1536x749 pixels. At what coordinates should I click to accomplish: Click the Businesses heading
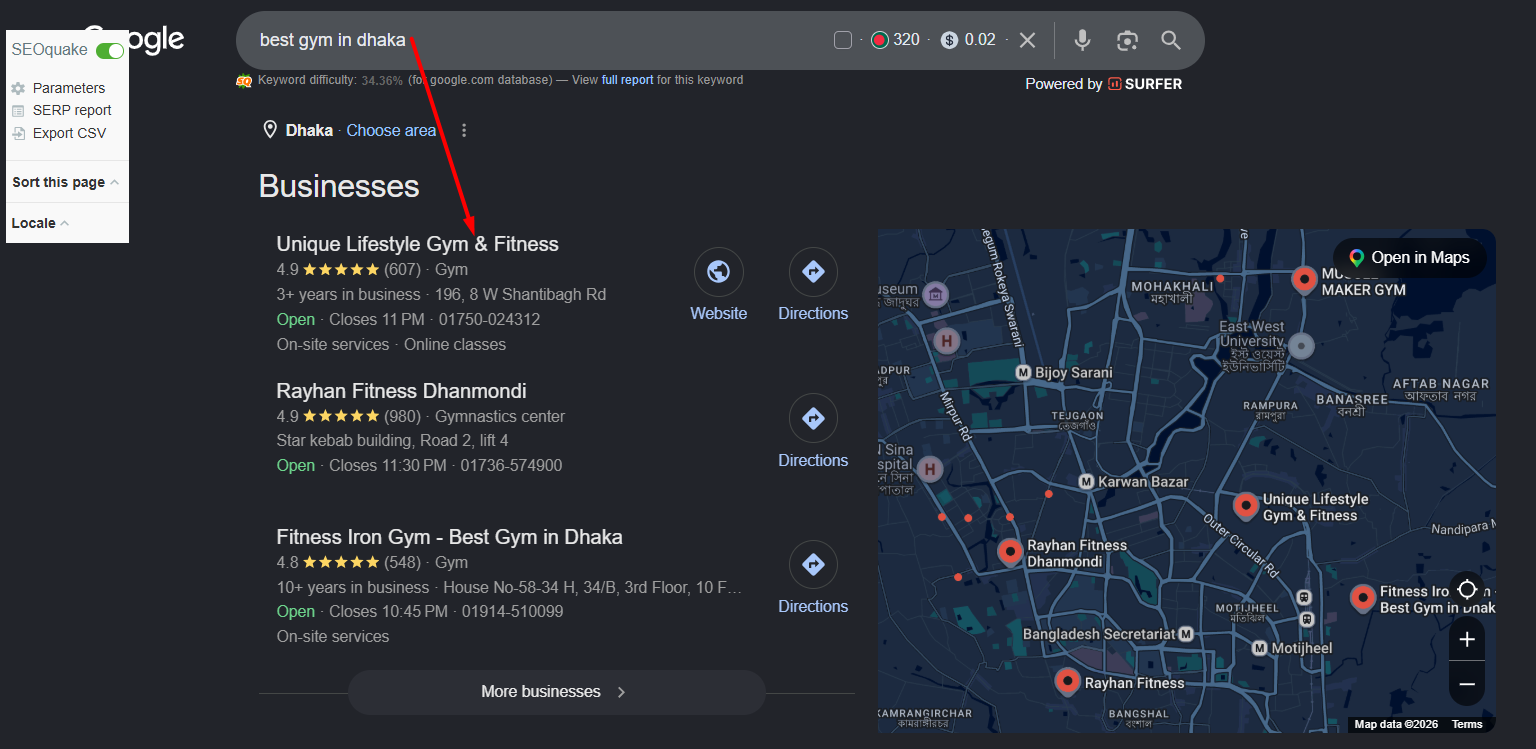(339, 186)
